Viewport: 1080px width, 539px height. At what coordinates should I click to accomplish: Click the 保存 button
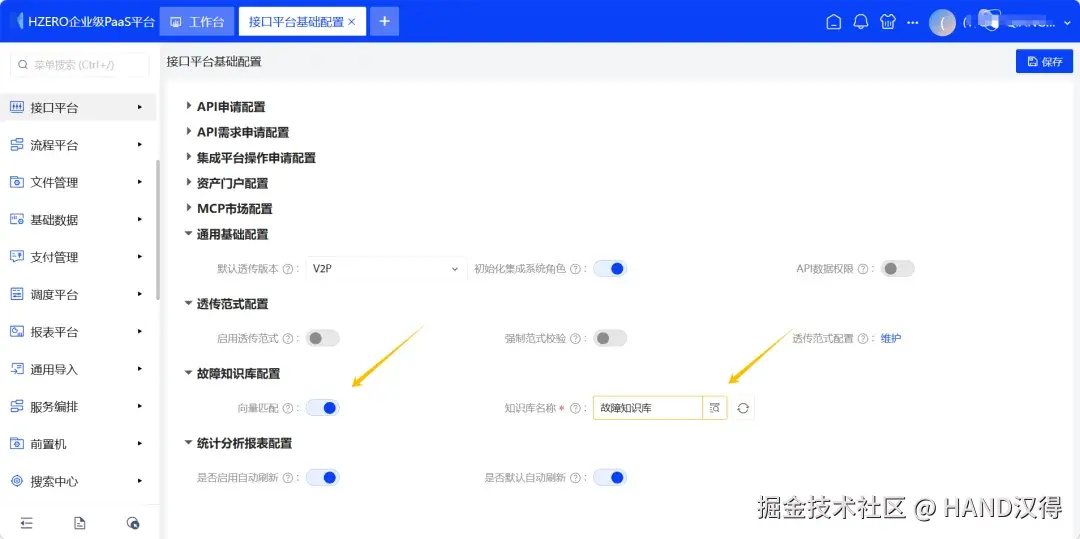tap(1044, 61)
